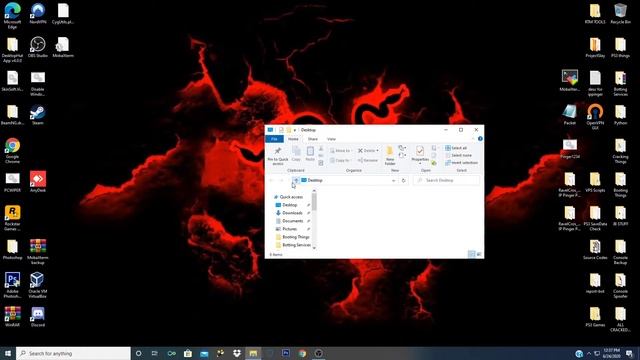
Task: Click Rename in the Organize group
Action: 368,160
